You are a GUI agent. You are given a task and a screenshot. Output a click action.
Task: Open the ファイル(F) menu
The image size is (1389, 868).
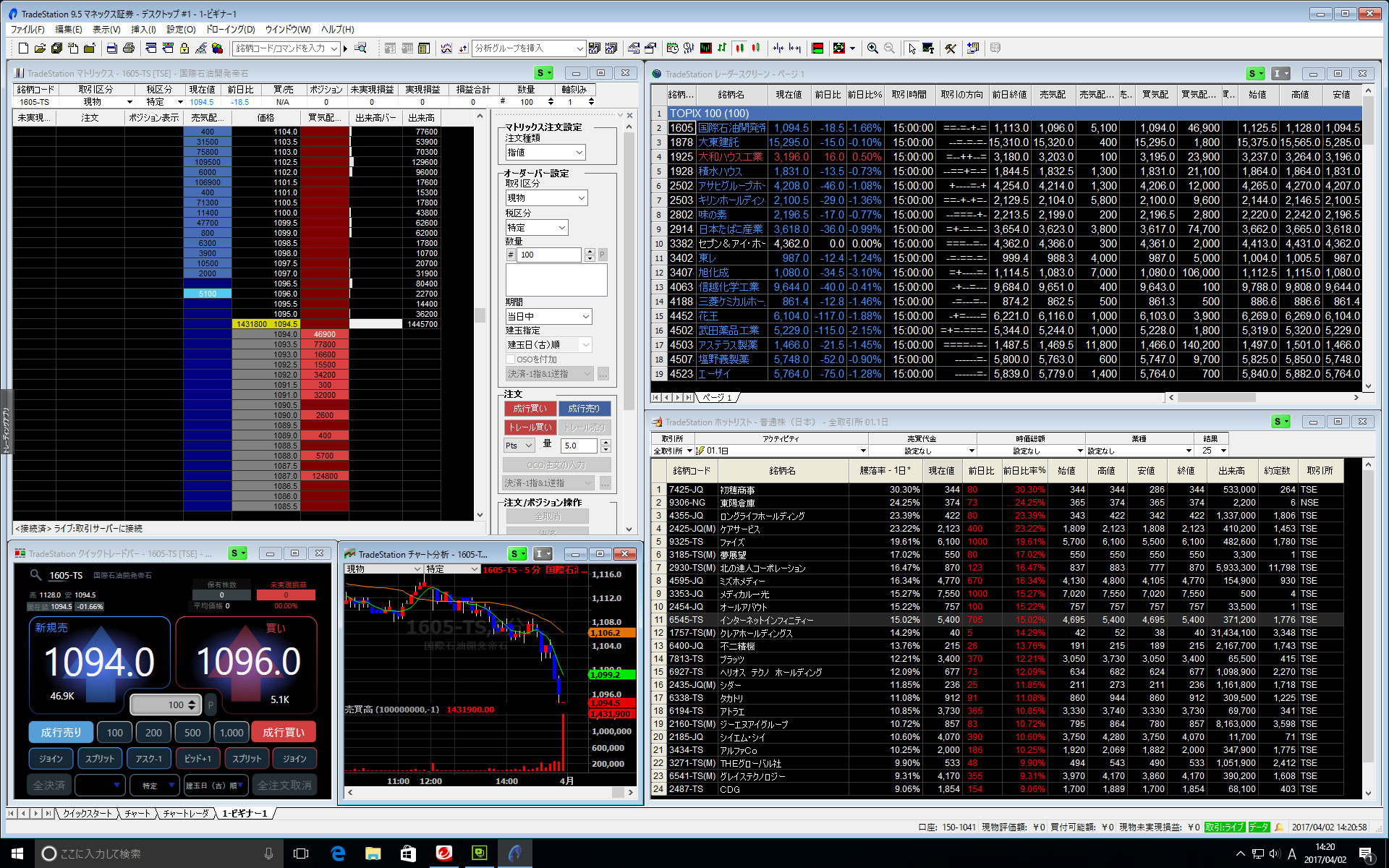pyautogui.click(x=27, y=30)
